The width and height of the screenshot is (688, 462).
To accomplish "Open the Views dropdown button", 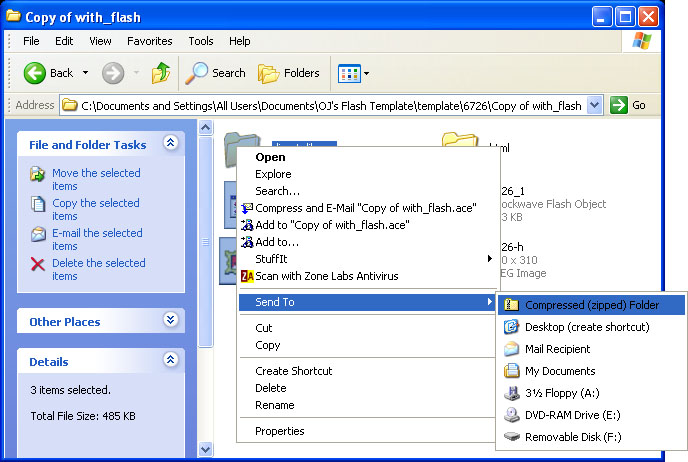I will (x=354, y=73).
